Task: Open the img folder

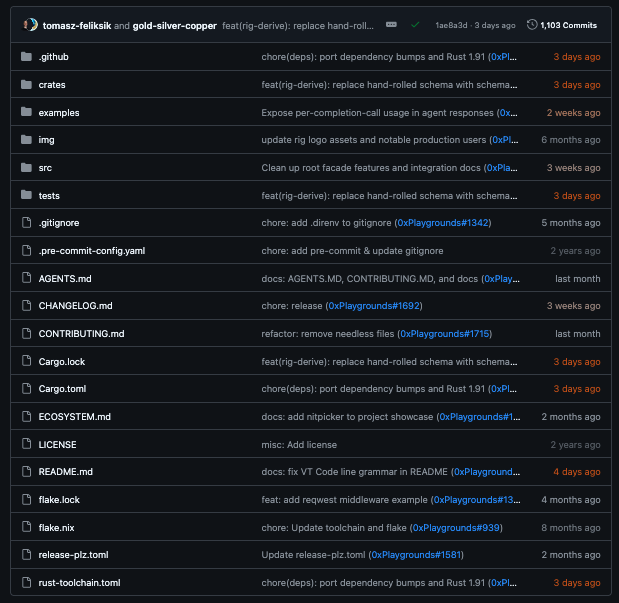Action: (x=47, y=140)
